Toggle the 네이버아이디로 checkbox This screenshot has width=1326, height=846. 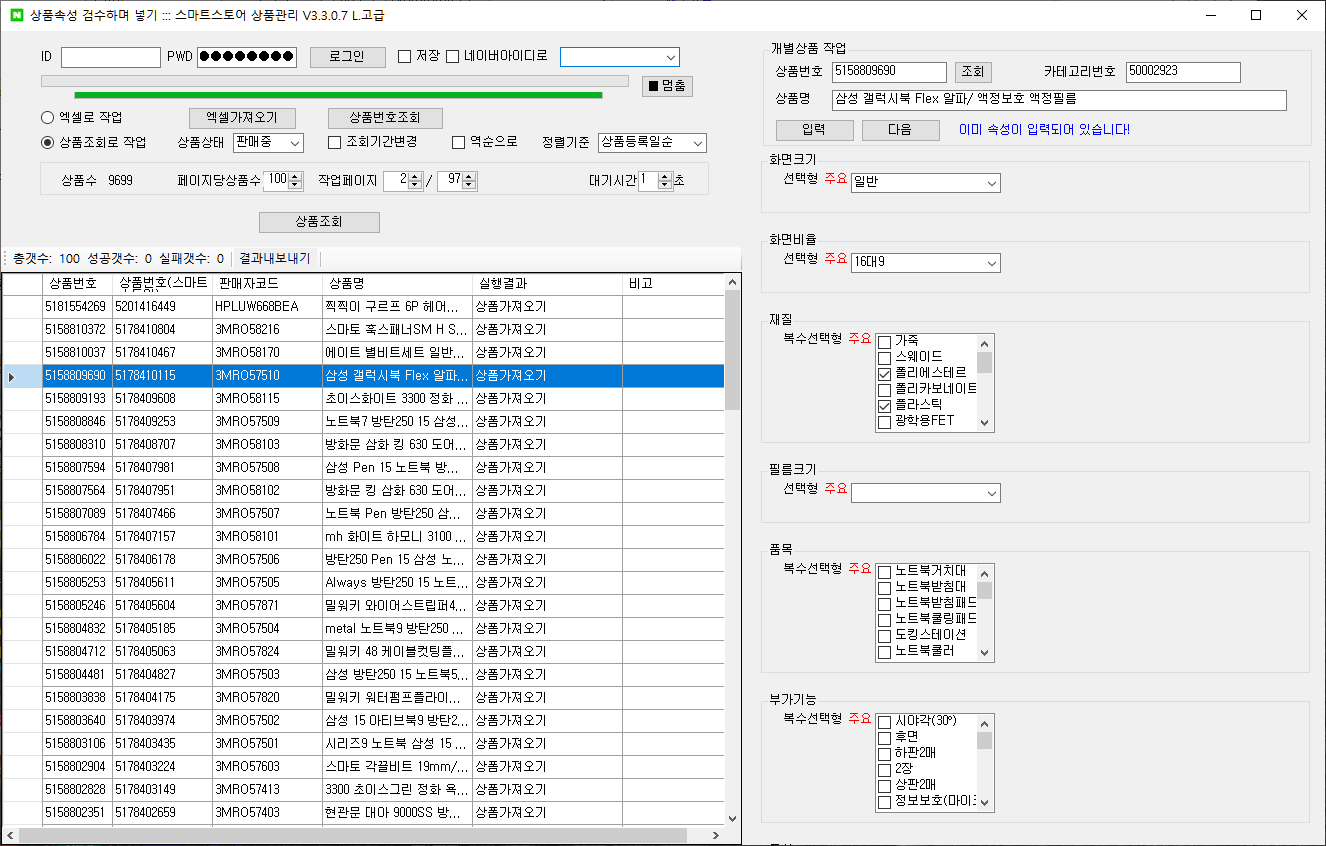coord(453,57)
